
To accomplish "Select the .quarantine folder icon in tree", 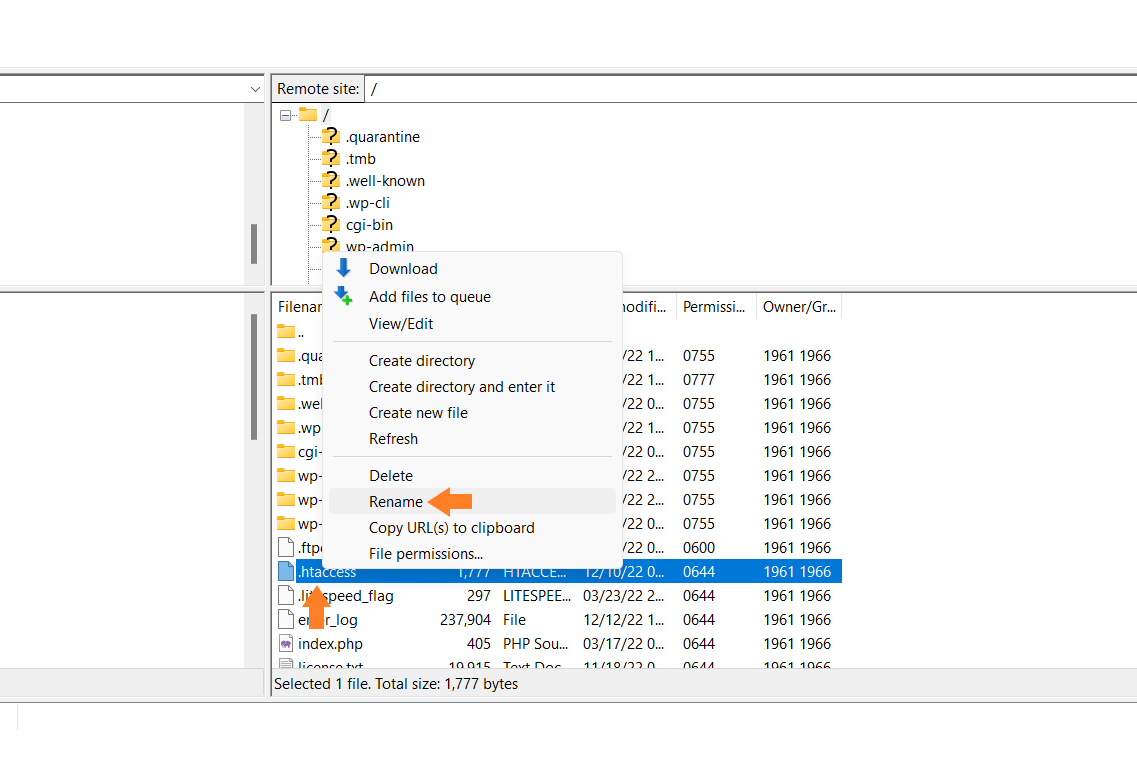I will tap(331, 136).
